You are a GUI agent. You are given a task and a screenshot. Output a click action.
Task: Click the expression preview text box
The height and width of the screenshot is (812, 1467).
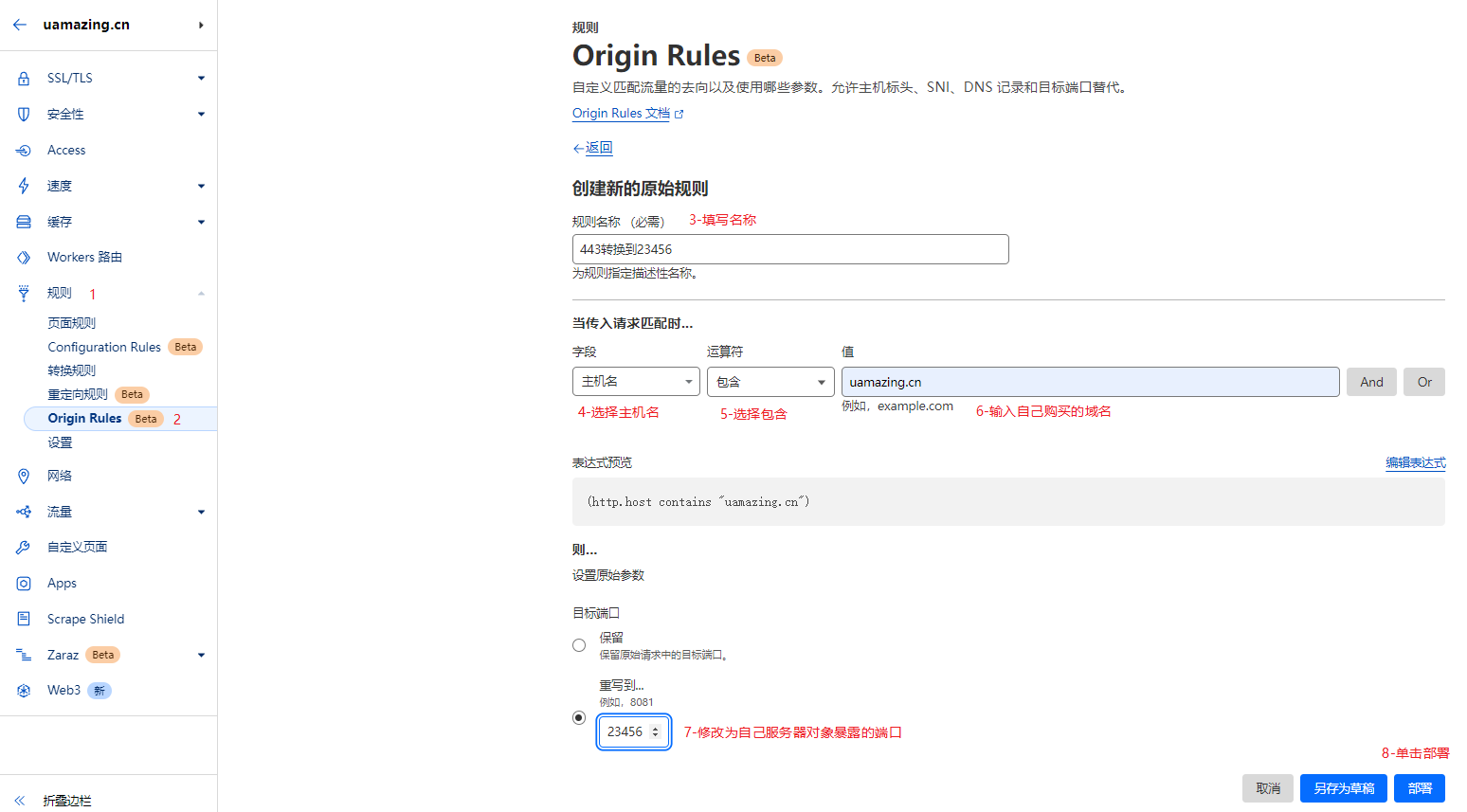pyautogui.click(x=1008, y=501)
